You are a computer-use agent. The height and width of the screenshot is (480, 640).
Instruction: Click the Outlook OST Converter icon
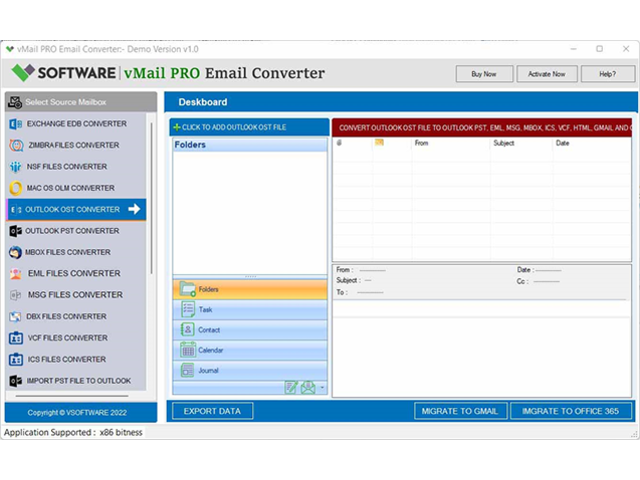pyautogui.click(x=16, y=209)
